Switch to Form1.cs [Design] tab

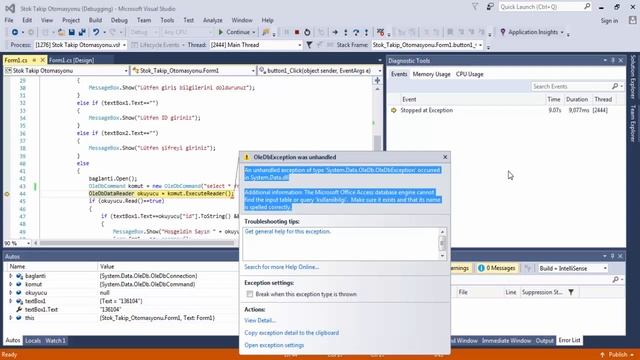(71, 60)
